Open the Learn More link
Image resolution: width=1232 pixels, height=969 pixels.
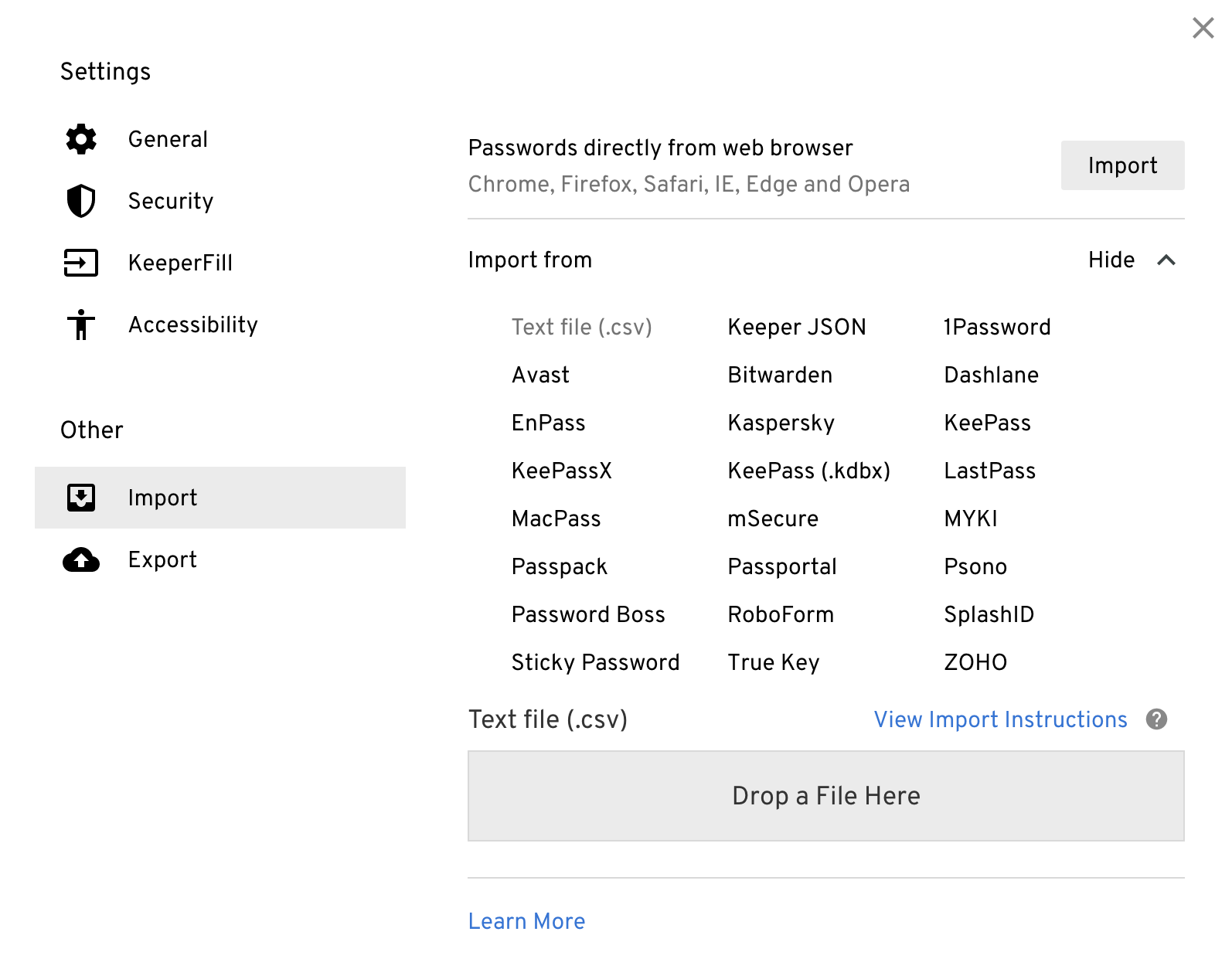(x=526, y=921)
